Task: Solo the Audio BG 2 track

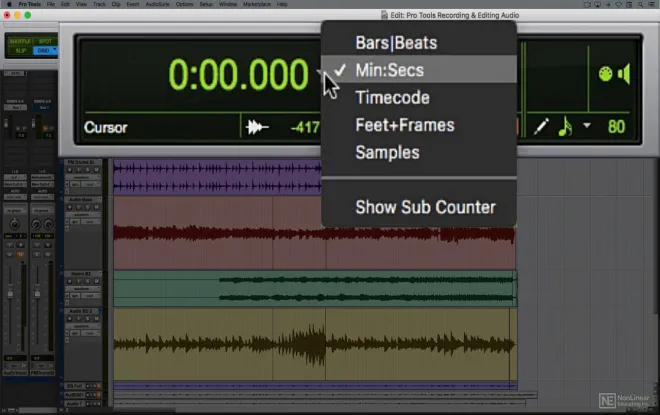Action: pos(88,319)
